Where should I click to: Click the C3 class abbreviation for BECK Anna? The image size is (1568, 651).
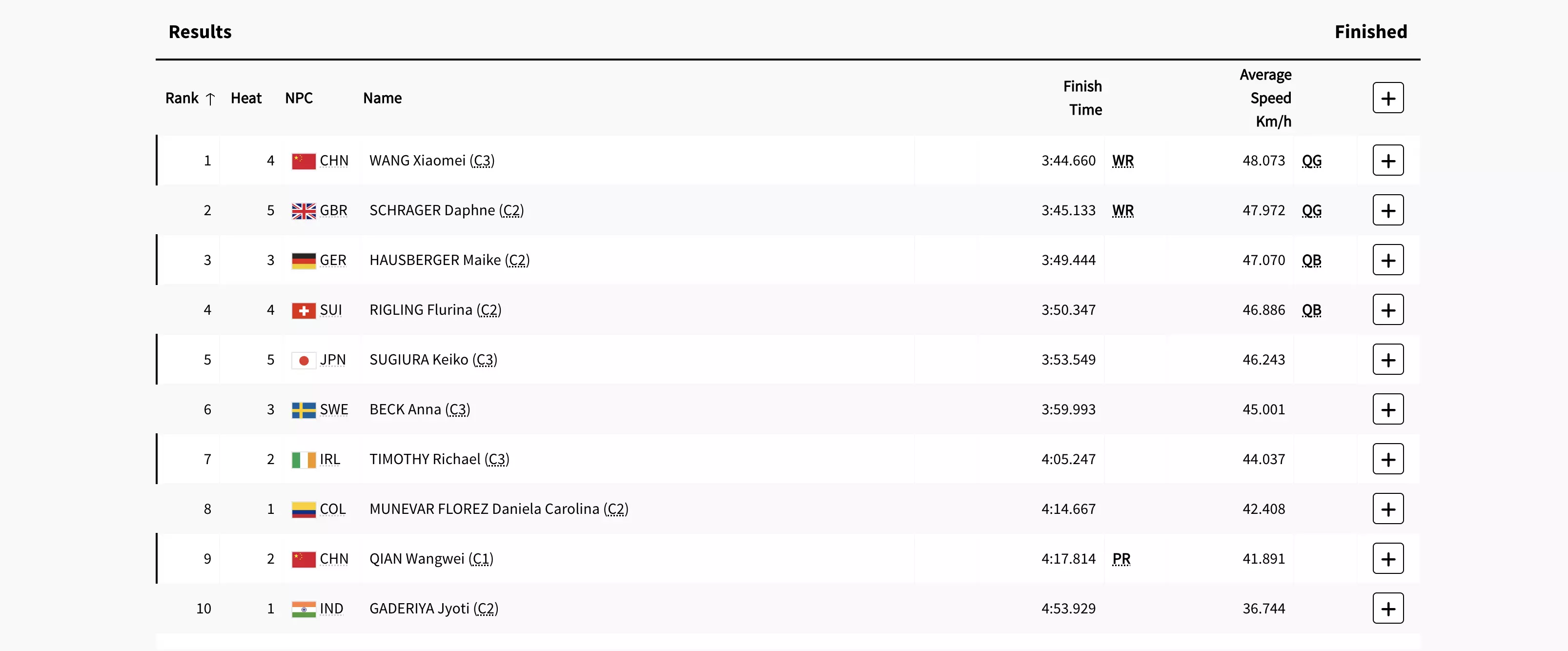click(x=457, y=409)
